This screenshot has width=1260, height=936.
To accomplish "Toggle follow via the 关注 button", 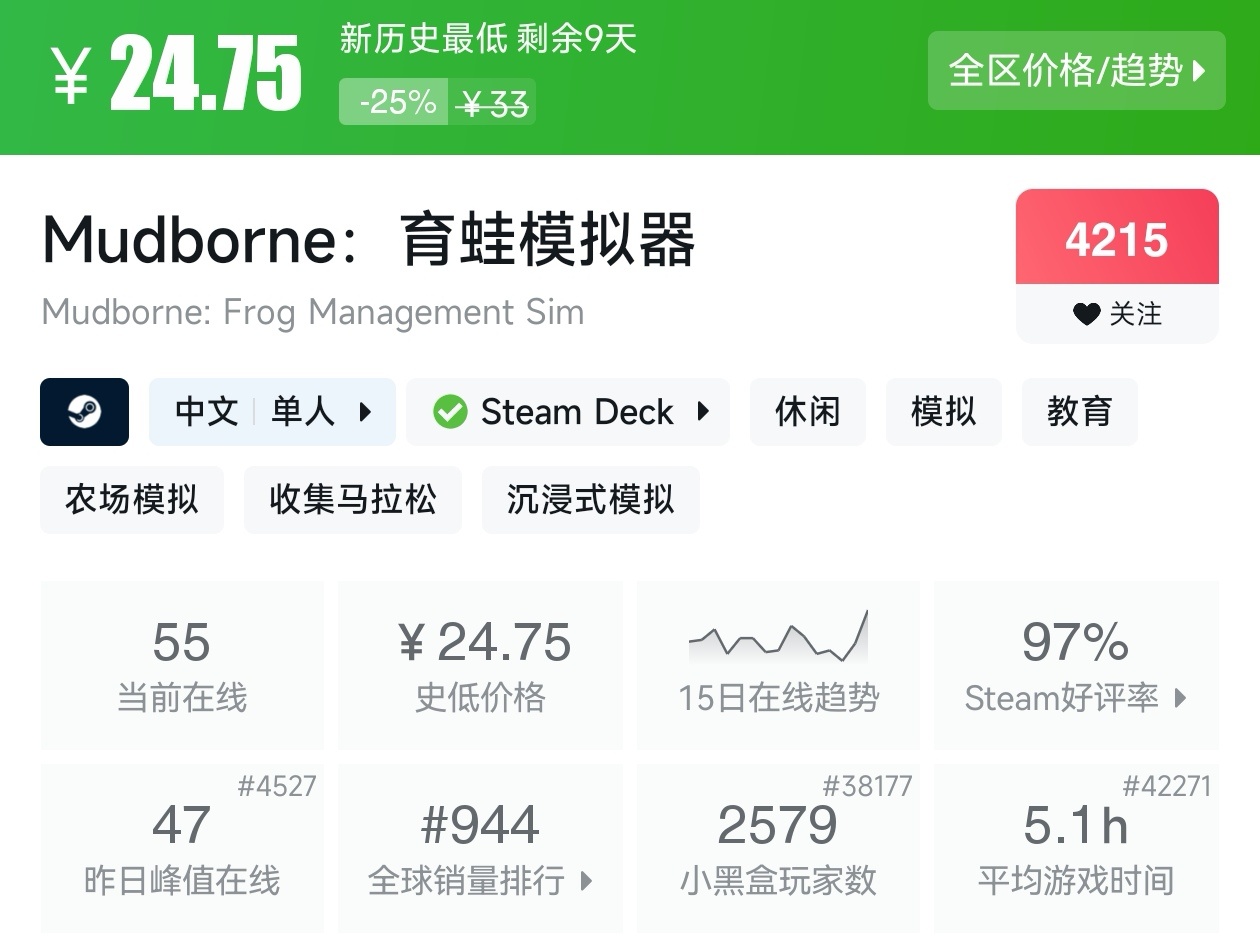I will 1117,314.
